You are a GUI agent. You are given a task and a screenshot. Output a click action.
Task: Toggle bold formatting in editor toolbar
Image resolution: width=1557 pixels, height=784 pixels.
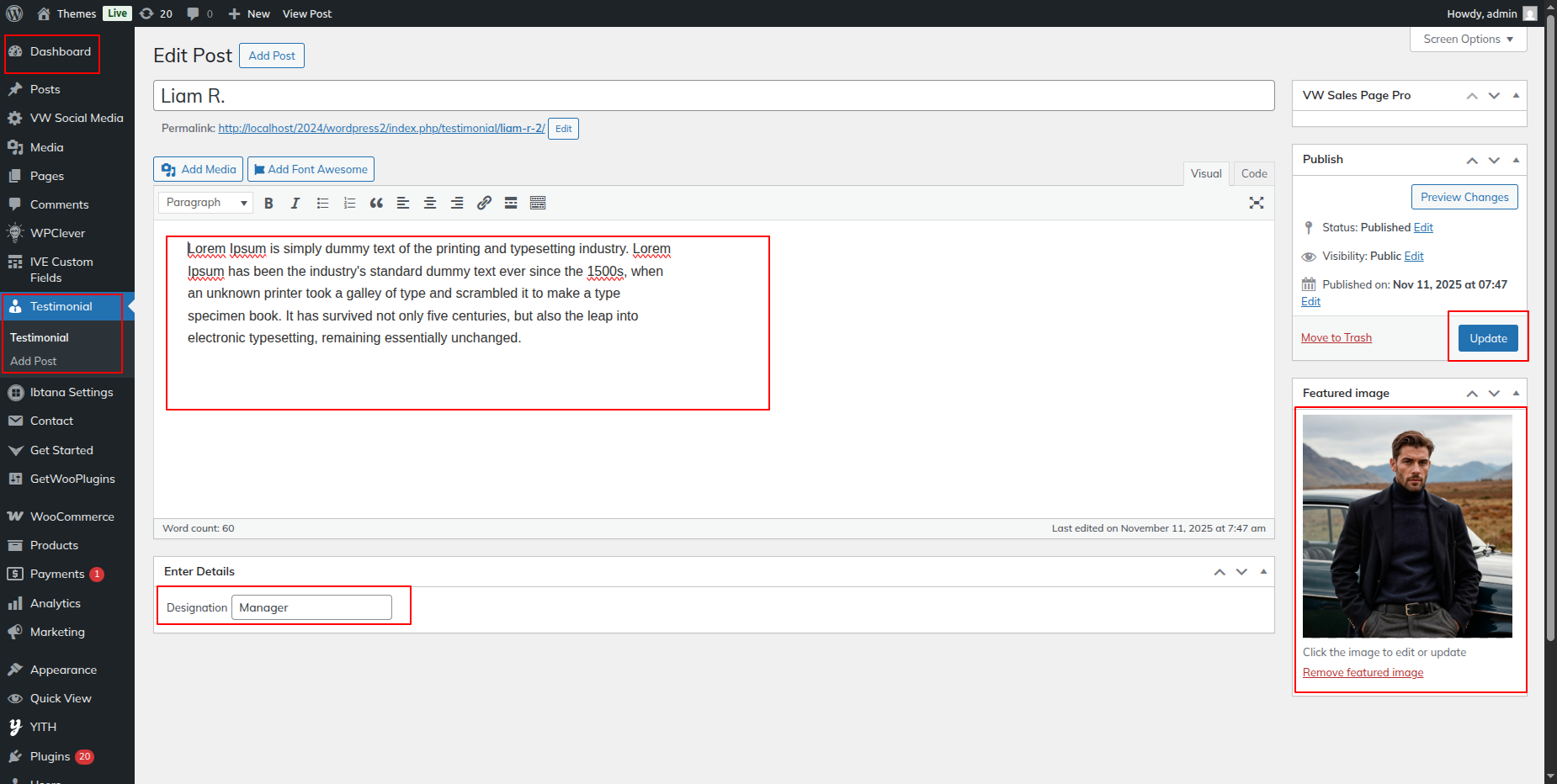(268, 203)
